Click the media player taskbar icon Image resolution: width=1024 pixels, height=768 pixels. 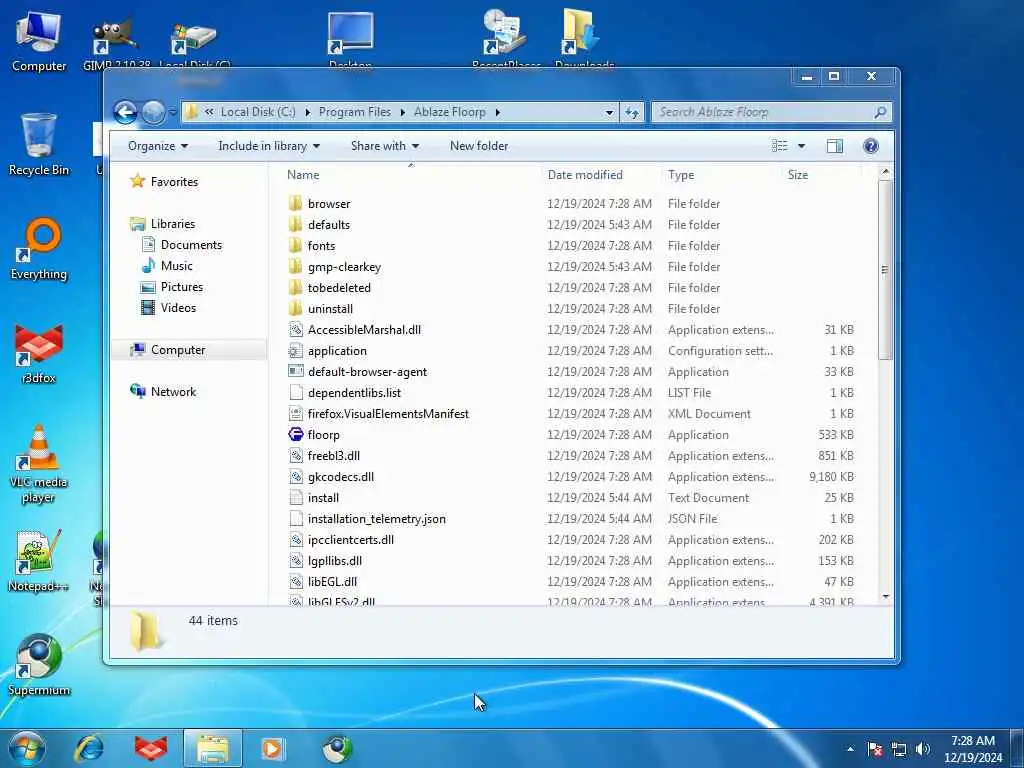pyautogui.click(x=272, y=748)
